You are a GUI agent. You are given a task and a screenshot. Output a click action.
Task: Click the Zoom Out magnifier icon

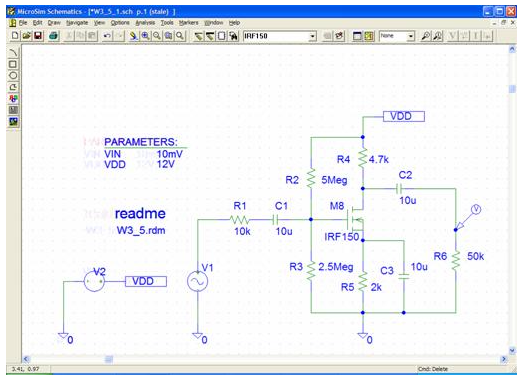157,36
